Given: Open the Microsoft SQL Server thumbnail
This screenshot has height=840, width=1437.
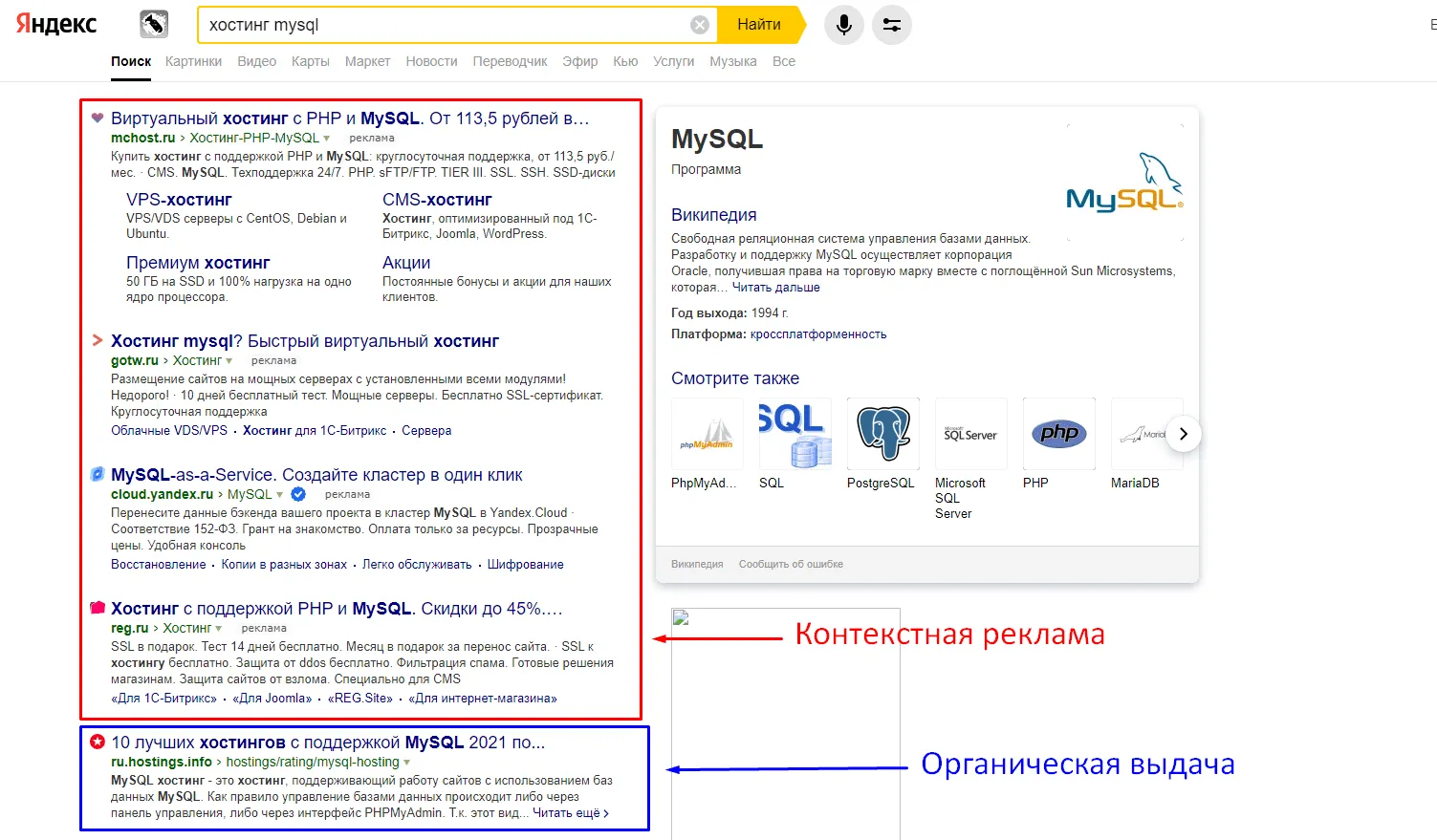Looking at the screenshot, I should (x=970, y=434).
